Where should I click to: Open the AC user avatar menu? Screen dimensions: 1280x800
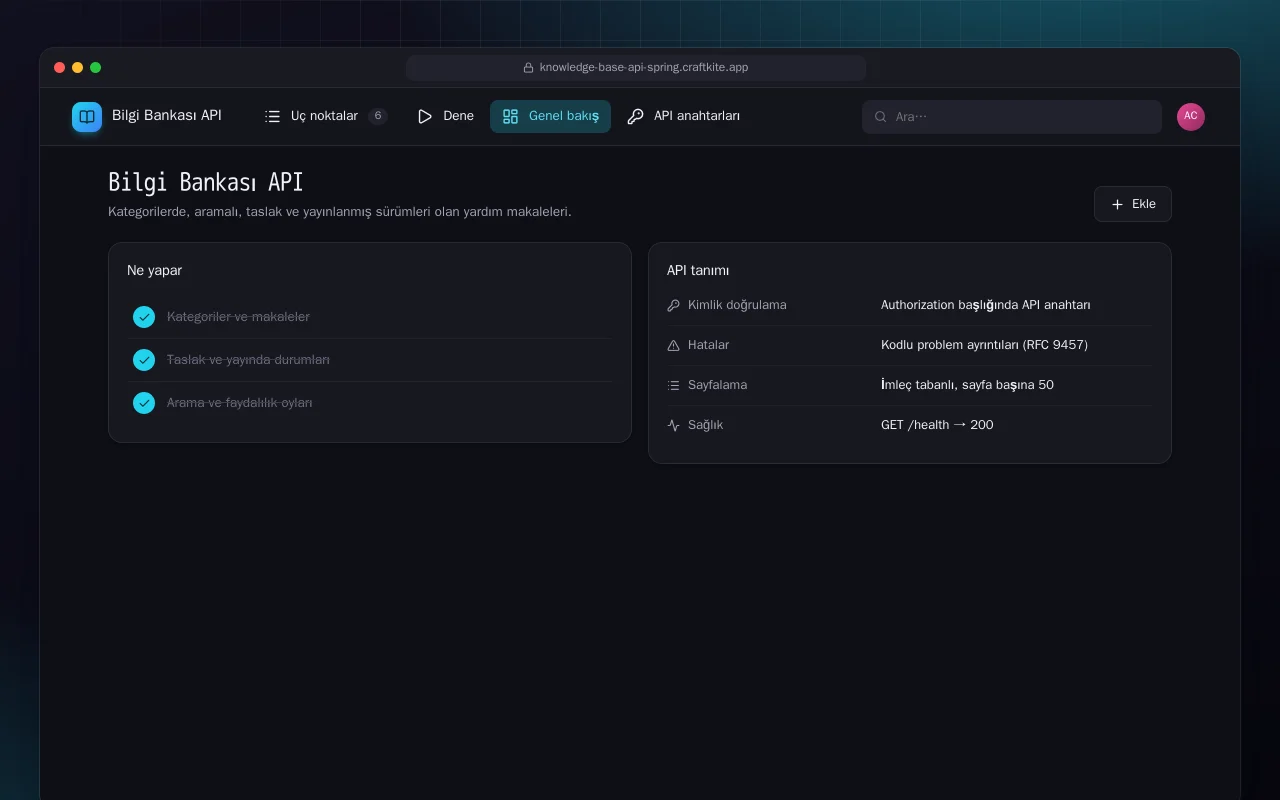tap(1191, 117)
